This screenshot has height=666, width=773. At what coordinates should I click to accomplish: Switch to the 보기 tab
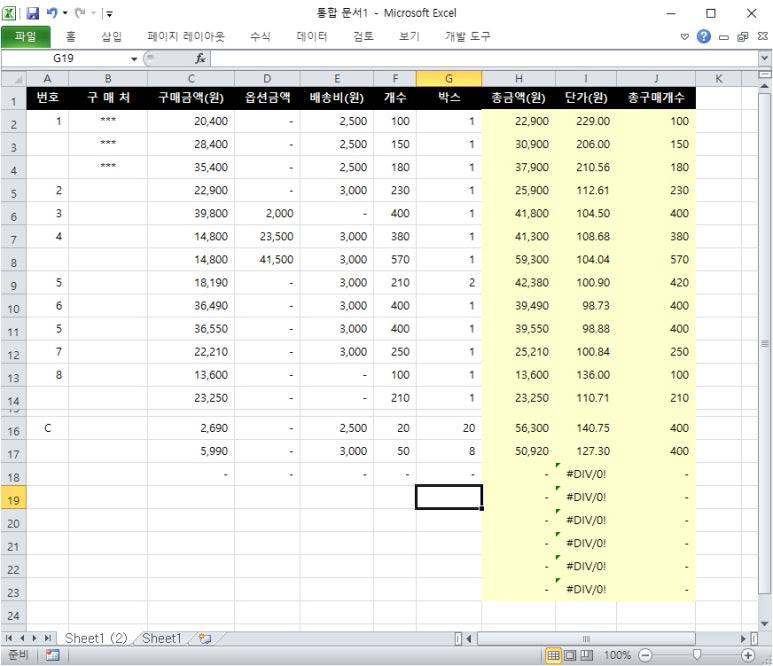coord(409,36)
